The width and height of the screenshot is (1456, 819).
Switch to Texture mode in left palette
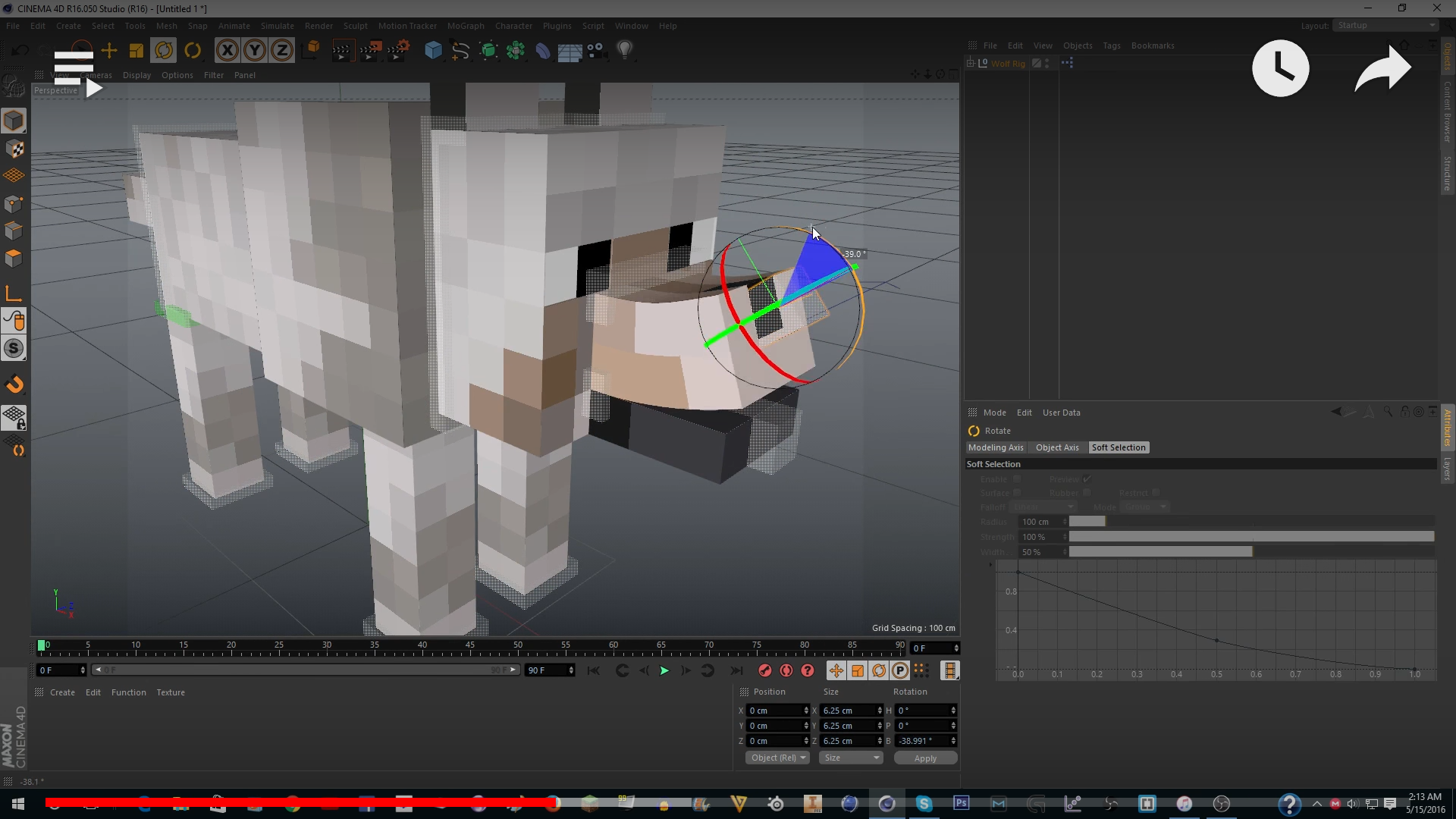(x=14, y=149)
